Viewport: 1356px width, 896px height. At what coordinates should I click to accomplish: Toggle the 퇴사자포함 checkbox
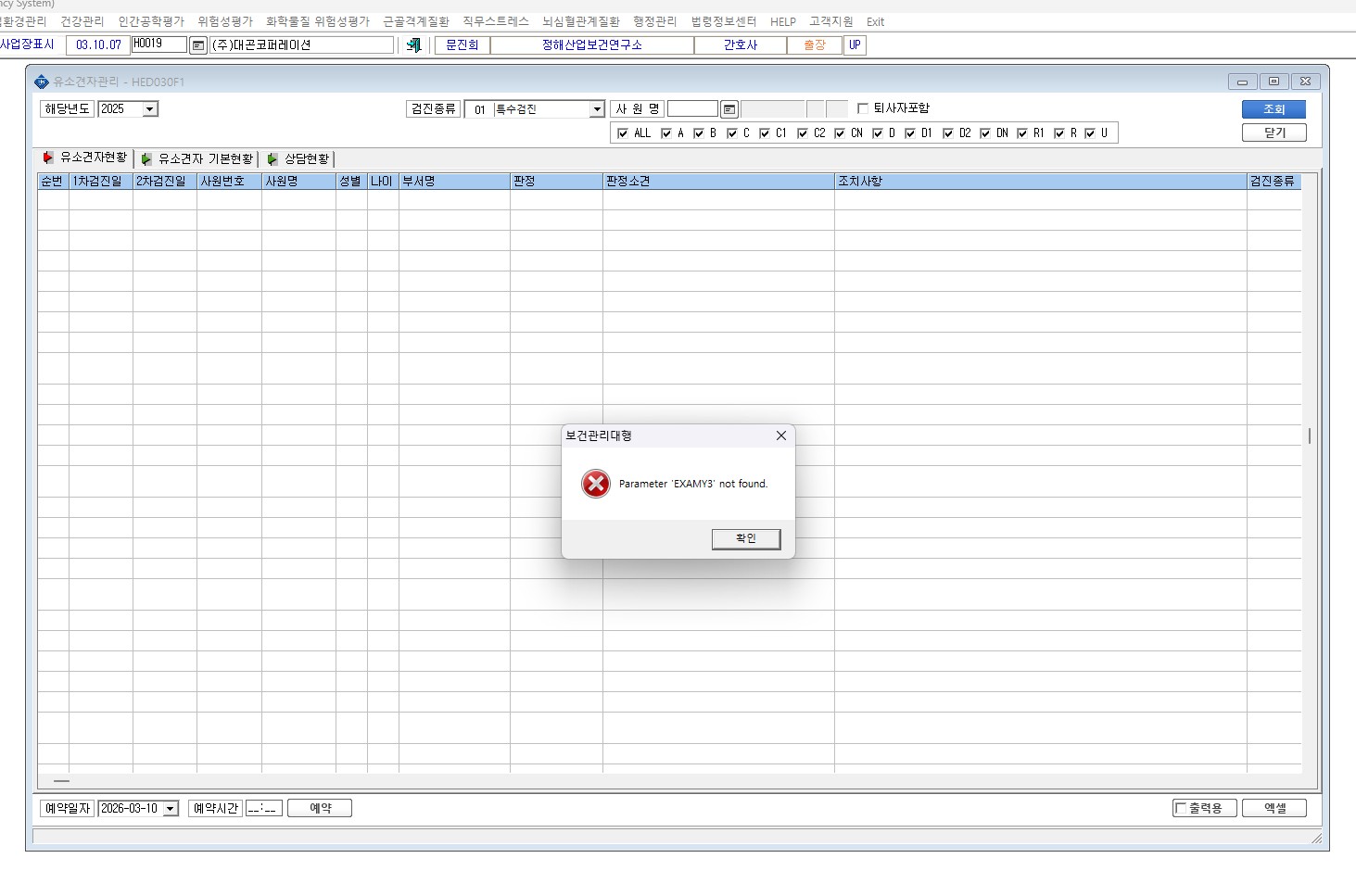(863, 108)
